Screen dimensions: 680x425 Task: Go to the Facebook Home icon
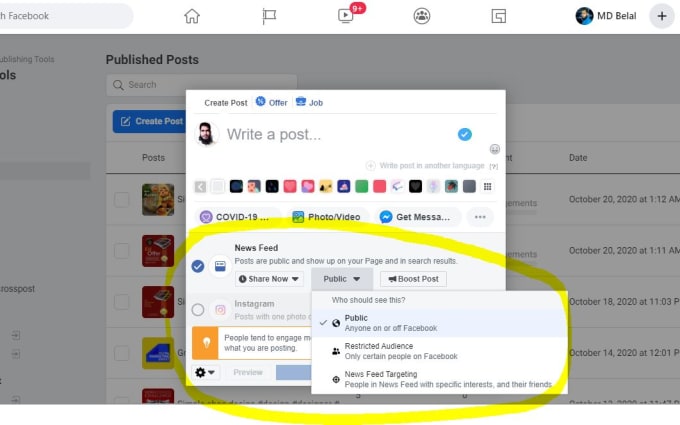(x=192, y=16)
